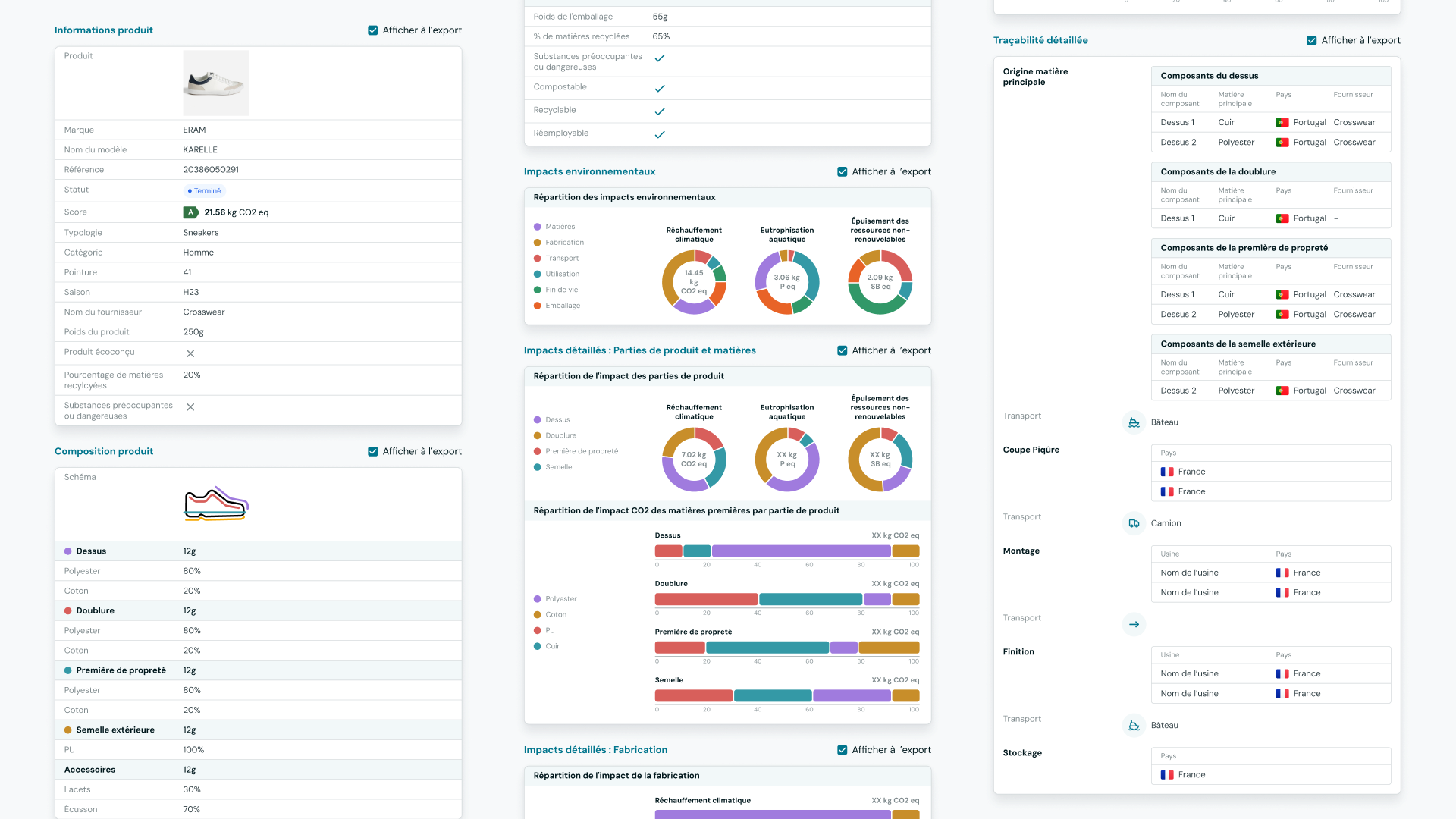Image resolution: width=1456 pixels, height=819 pixels.
Task: Click the Eutrophisation aquatique 3.06 kg donut chart
Action: [x=787, y=282]
